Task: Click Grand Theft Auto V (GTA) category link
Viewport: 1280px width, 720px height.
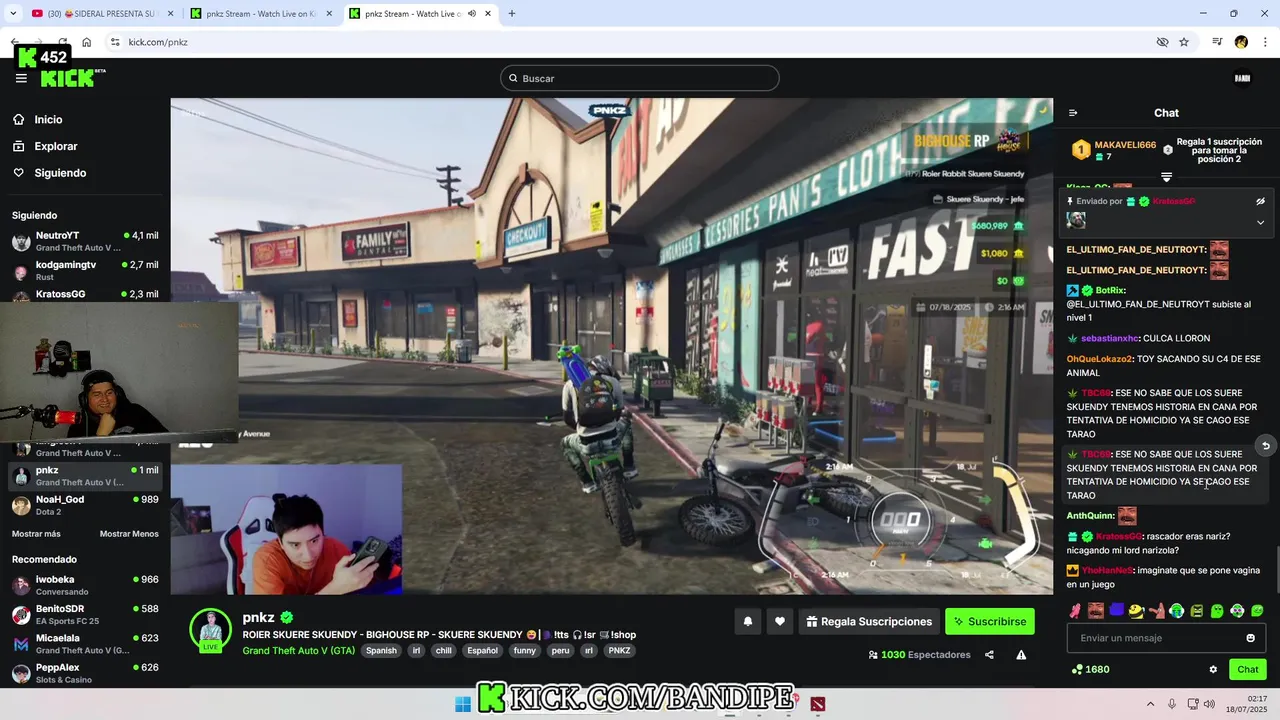Action: [x=298, y=651]
